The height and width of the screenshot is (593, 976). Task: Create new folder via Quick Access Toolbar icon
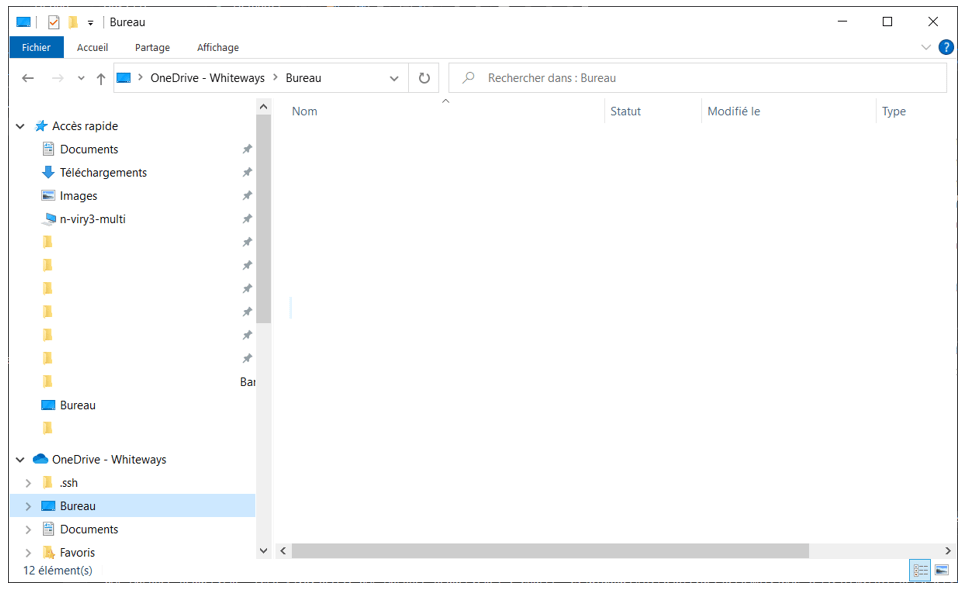(72, 21)
